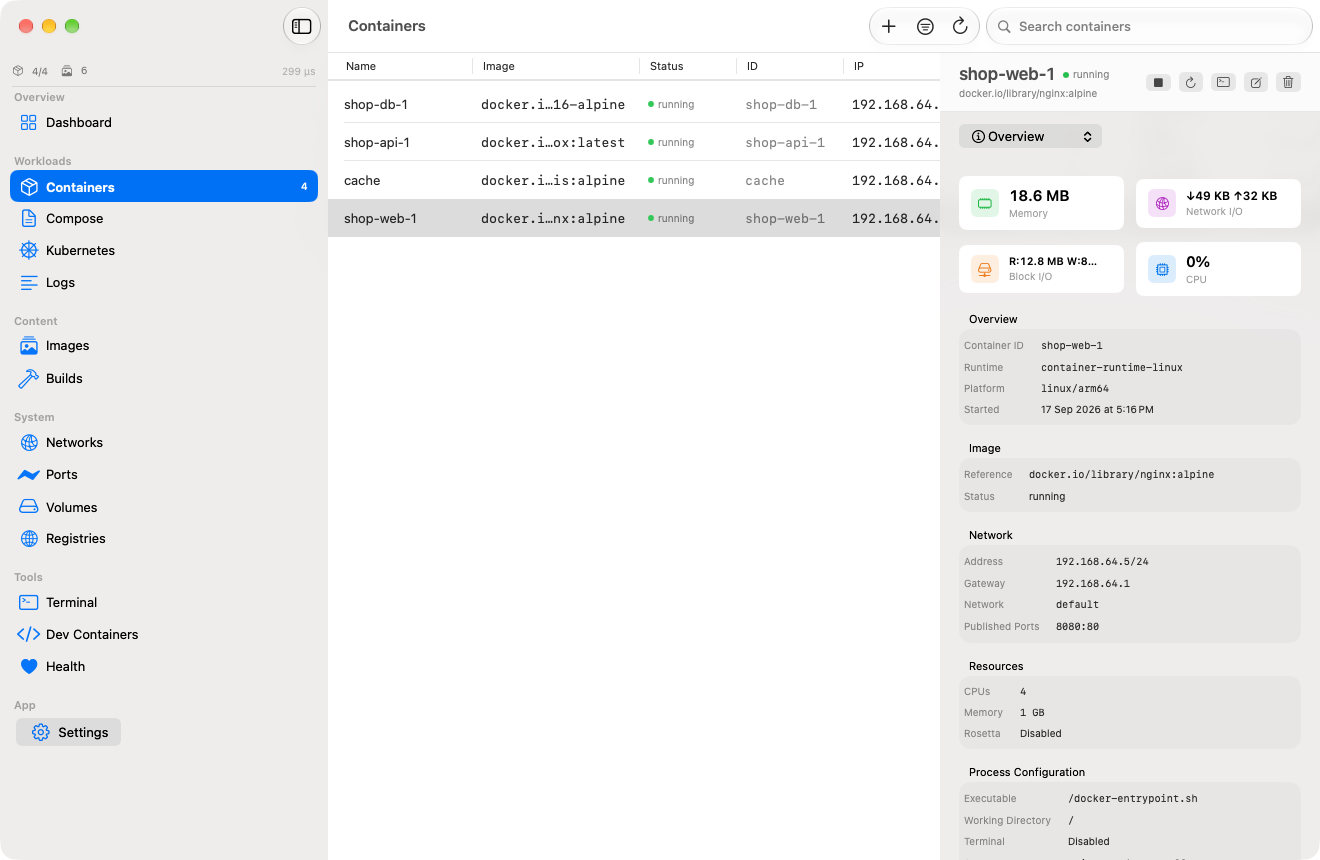Launch the Terminal tool
The image size is (1320, 860).
pyautogui.click(x=164, y=602)
